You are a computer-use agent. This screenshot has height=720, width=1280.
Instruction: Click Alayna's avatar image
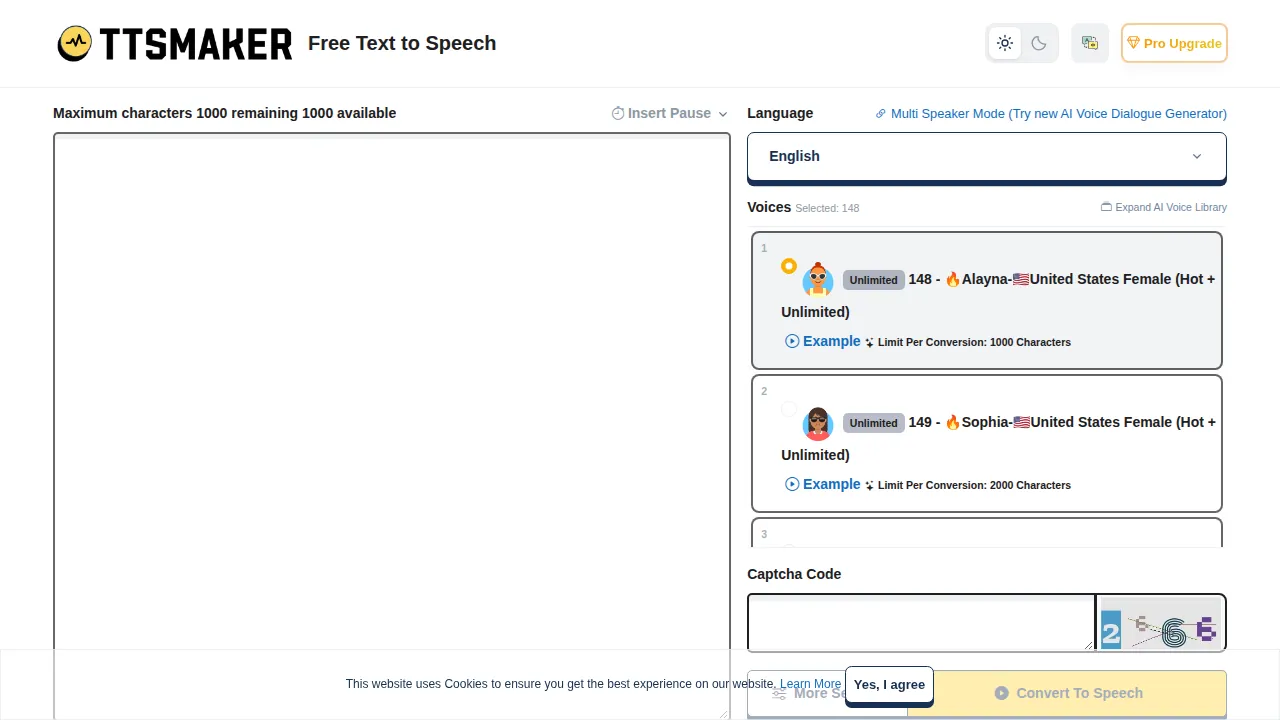818,280
